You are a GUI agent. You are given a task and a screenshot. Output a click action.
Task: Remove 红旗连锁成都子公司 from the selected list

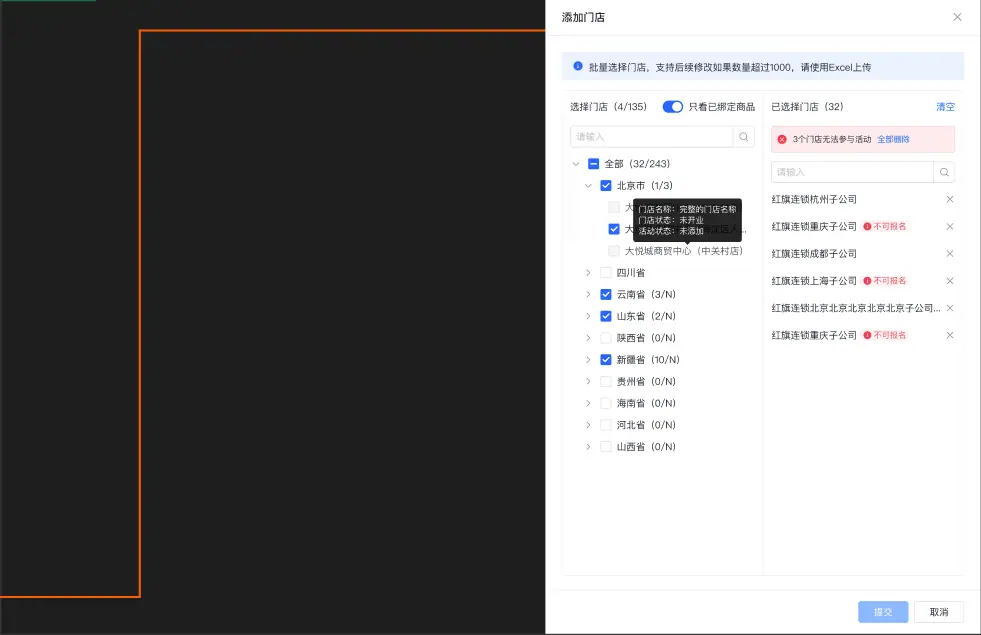[x=950, y=253]
